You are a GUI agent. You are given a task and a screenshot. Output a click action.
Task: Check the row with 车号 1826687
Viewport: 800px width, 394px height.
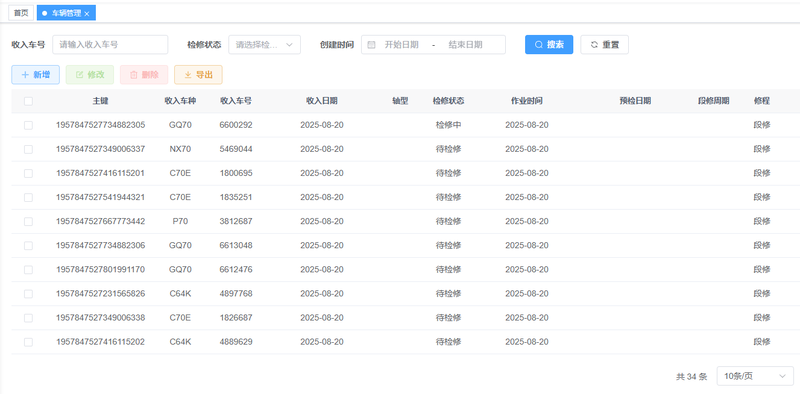click(x=28, y=317)
